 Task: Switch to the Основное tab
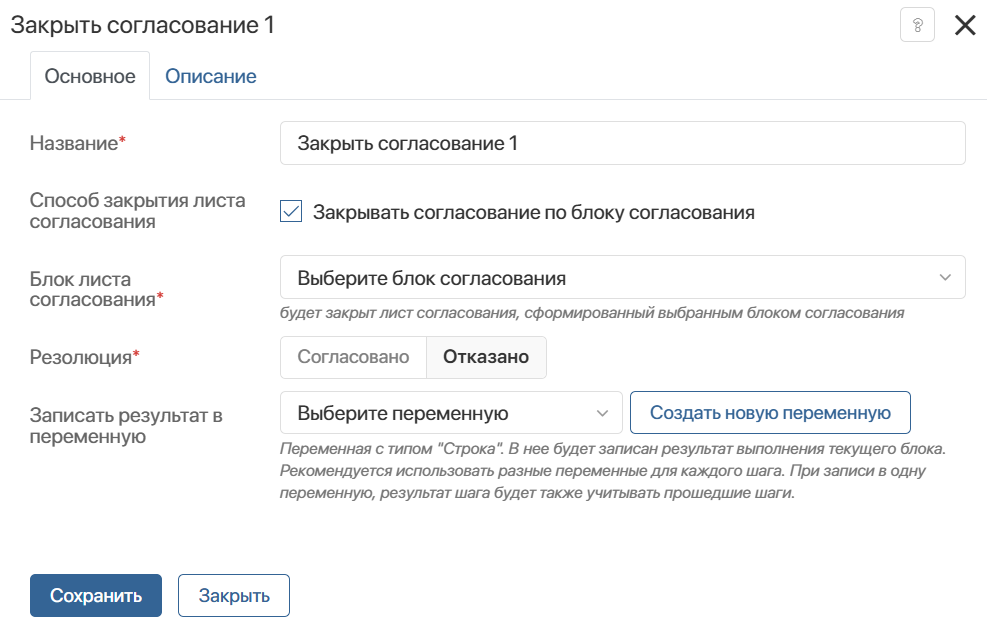tap(90, 76)
